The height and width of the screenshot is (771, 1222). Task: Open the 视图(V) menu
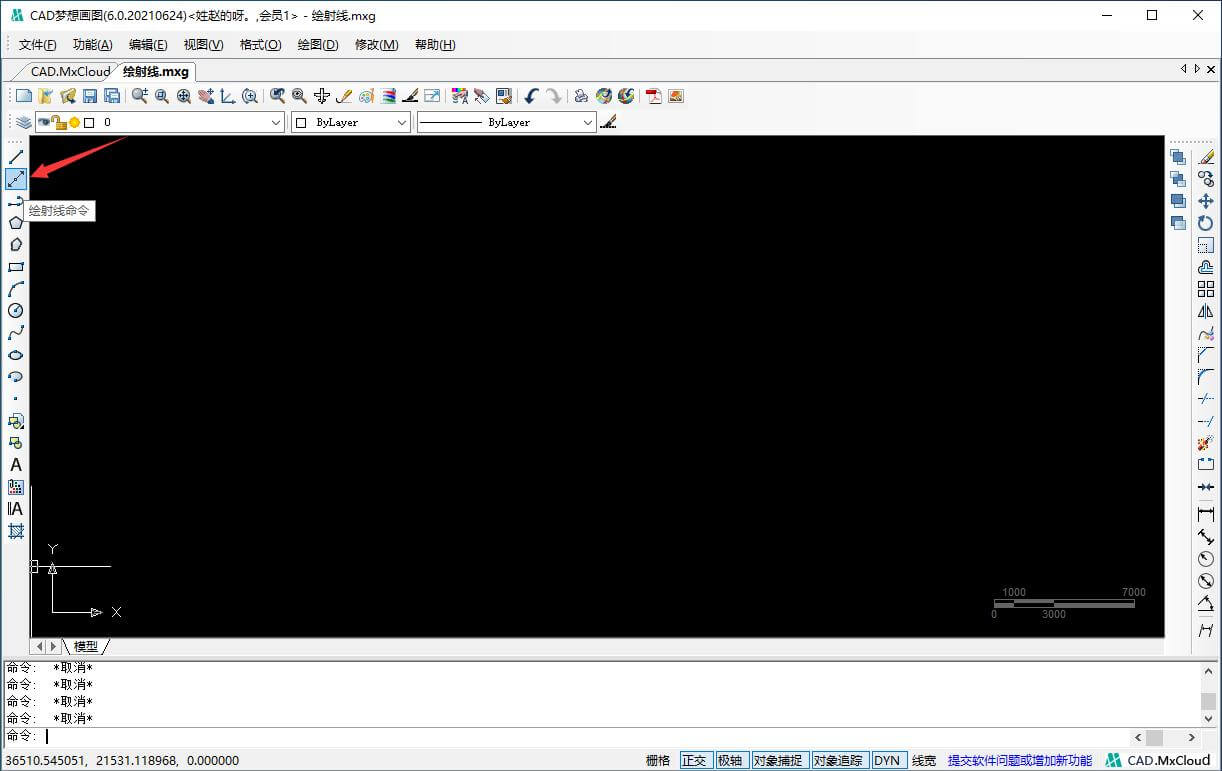203,45
